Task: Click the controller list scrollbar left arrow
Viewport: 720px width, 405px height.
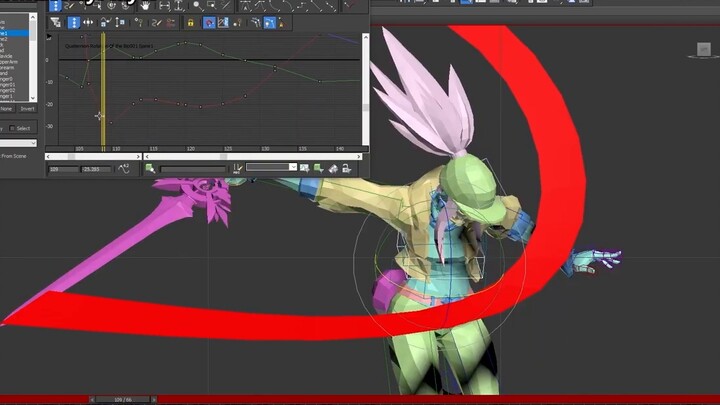Action: (48, 157)
